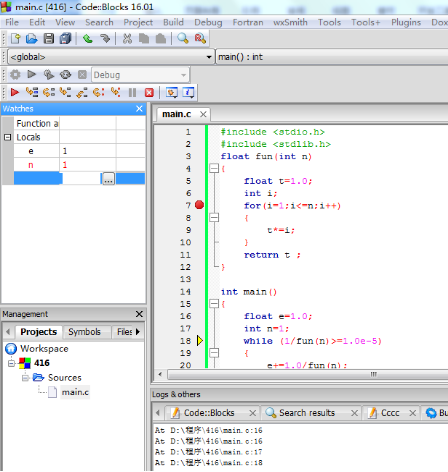The height and width of the screenshot is (472, 448).
Task: Stop the debugger with red X
Action: (149, 92)
